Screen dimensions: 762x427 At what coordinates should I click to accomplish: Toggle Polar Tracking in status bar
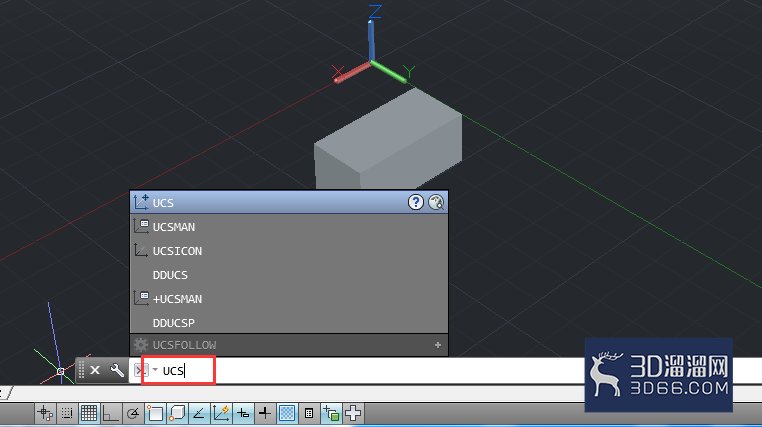point(132,413)
